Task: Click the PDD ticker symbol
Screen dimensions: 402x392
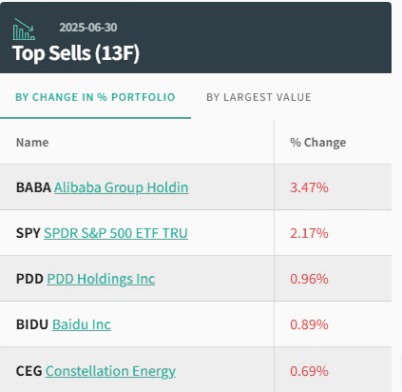Action: [30, 279]
